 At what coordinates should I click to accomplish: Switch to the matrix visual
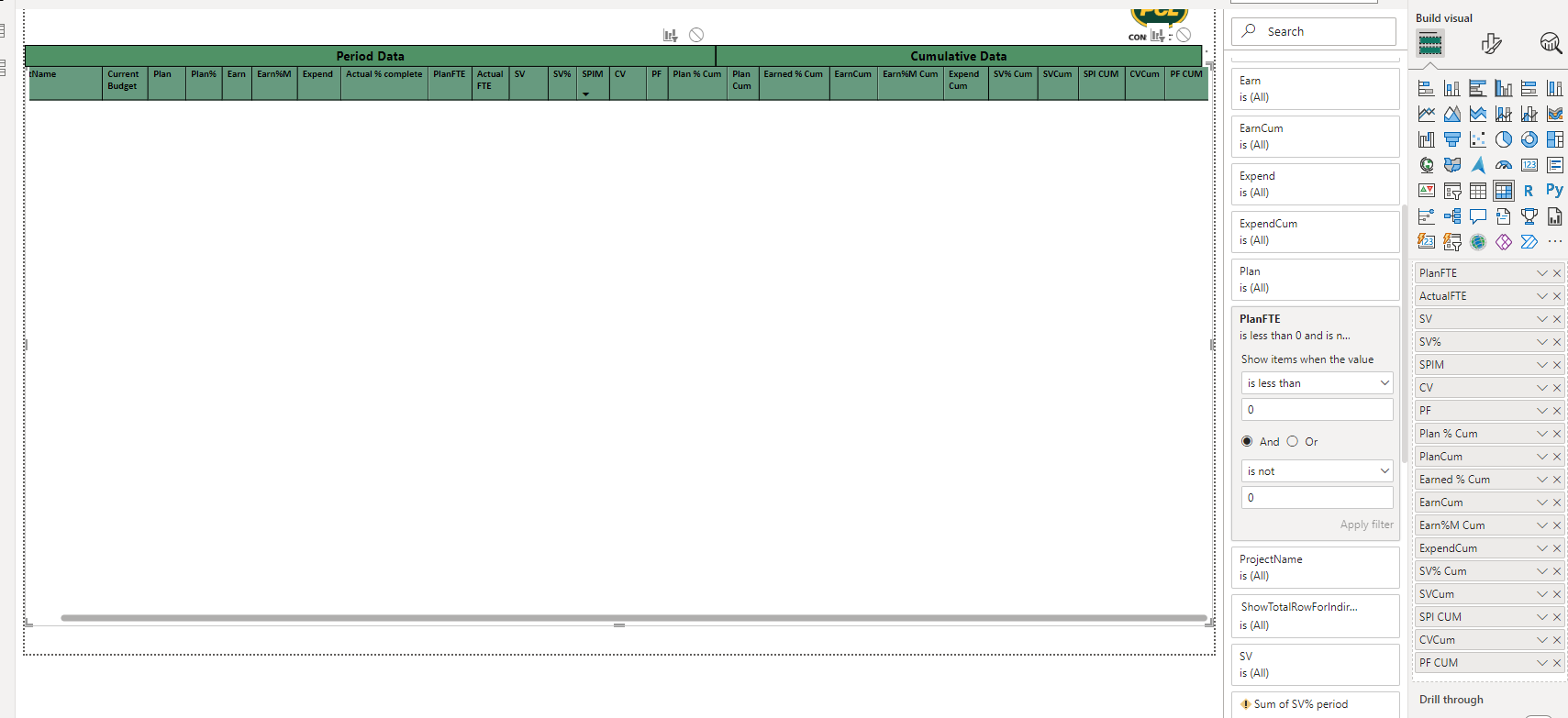click(1503, 192)
